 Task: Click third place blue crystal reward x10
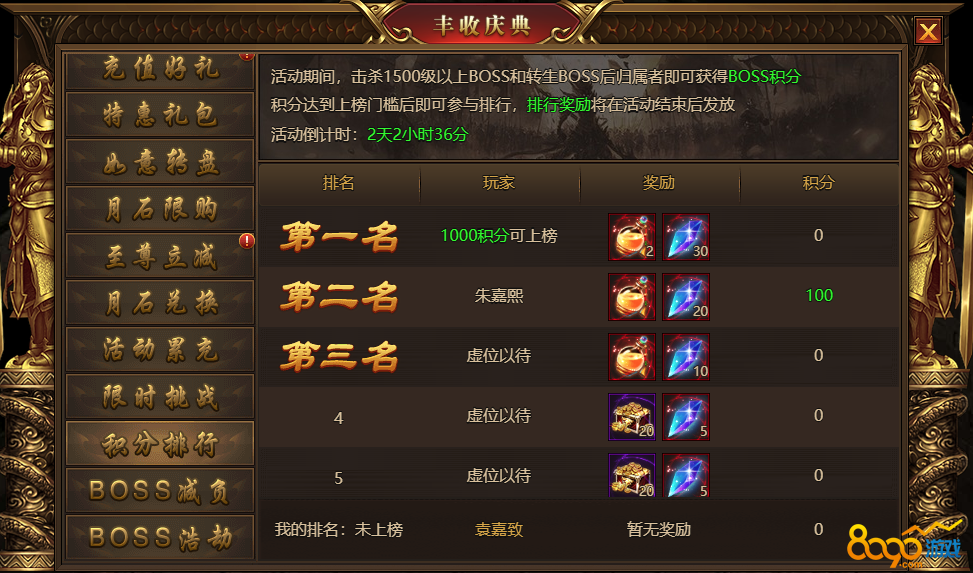686,357
